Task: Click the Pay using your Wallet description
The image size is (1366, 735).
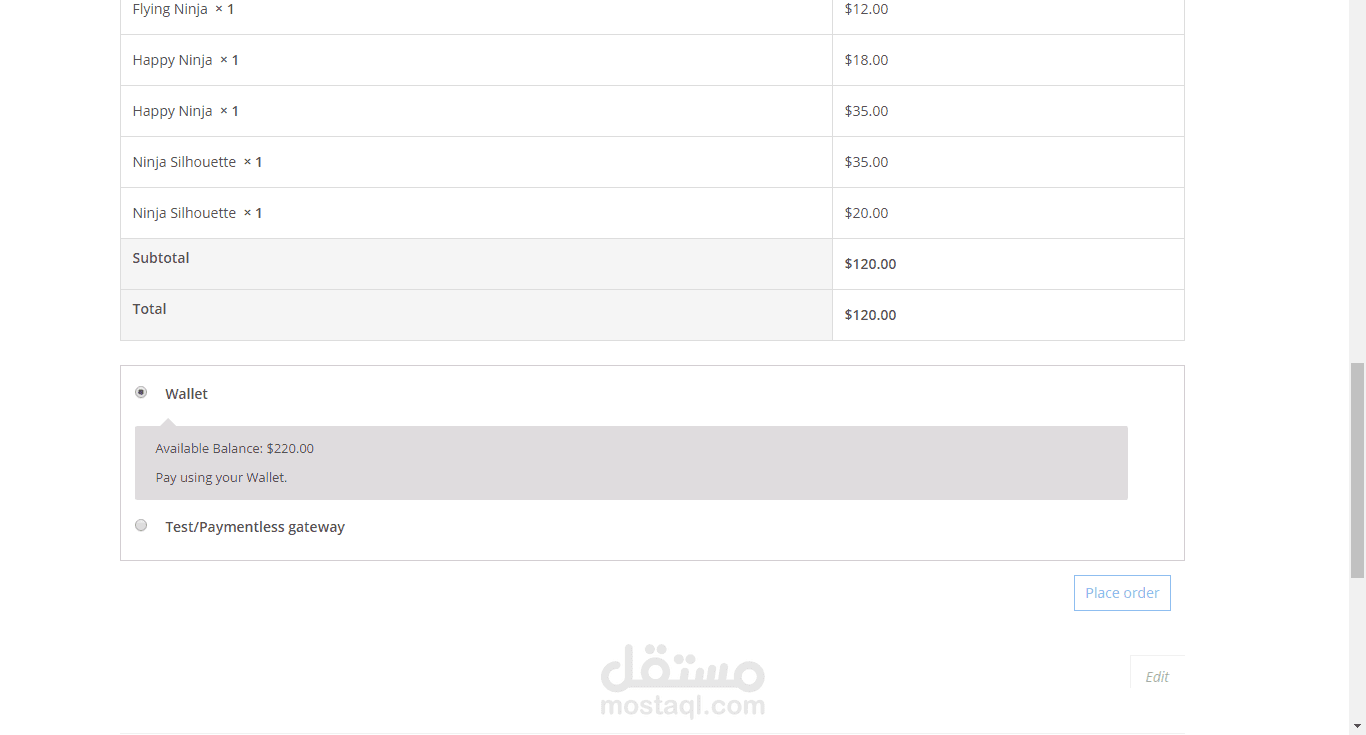Action: tap(221, 478)
